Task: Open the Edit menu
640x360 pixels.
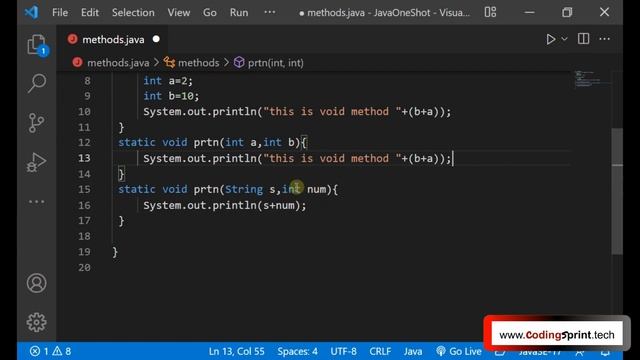Action: [x=89, y=13]
